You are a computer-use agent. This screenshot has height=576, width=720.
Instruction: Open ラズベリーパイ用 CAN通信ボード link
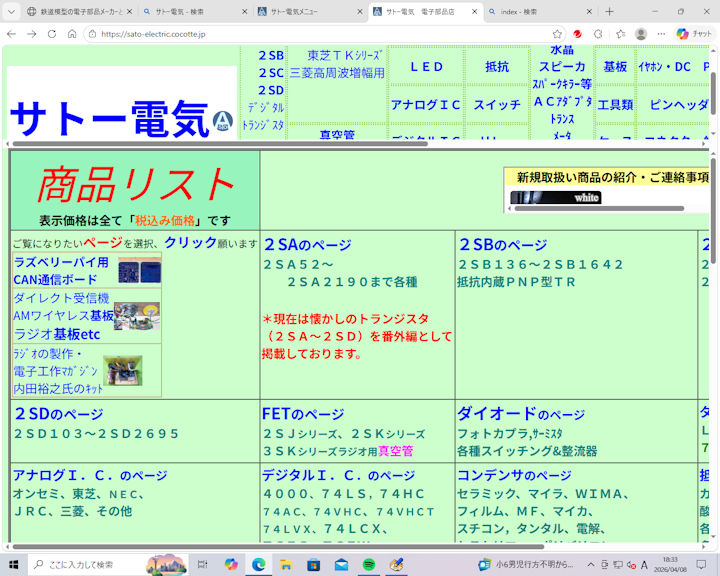tap(61, 271)
